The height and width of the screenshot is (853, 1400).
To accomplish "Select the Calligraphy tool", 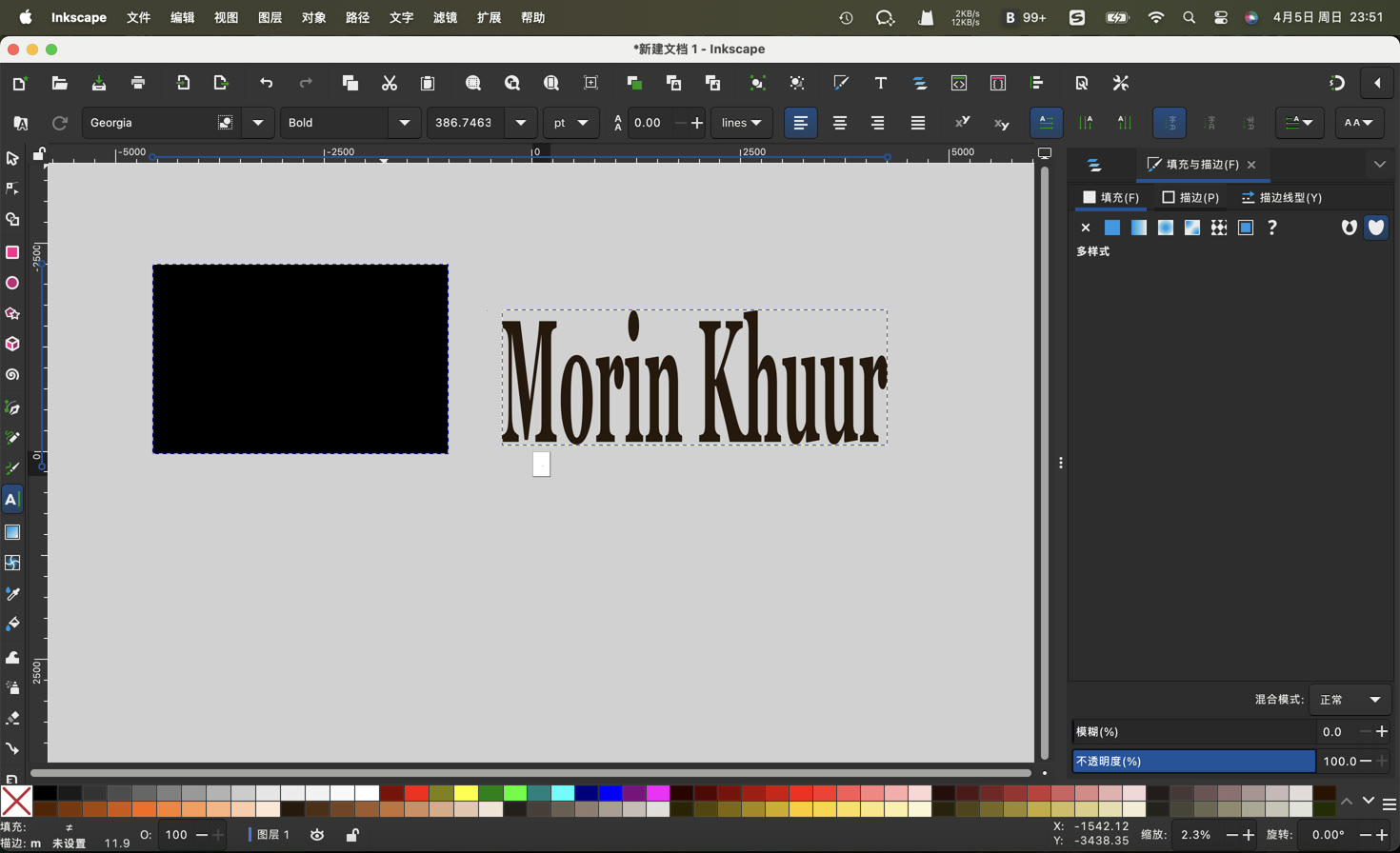I will pos(12,468).
